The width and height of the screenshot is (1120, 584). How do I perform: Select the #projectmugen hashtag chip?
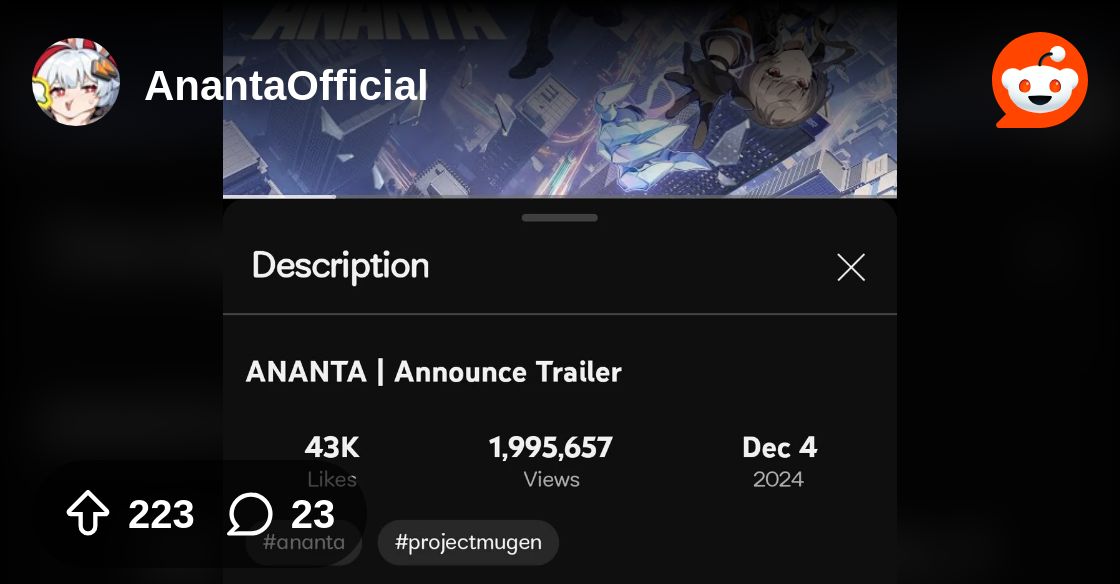(468, 543)
